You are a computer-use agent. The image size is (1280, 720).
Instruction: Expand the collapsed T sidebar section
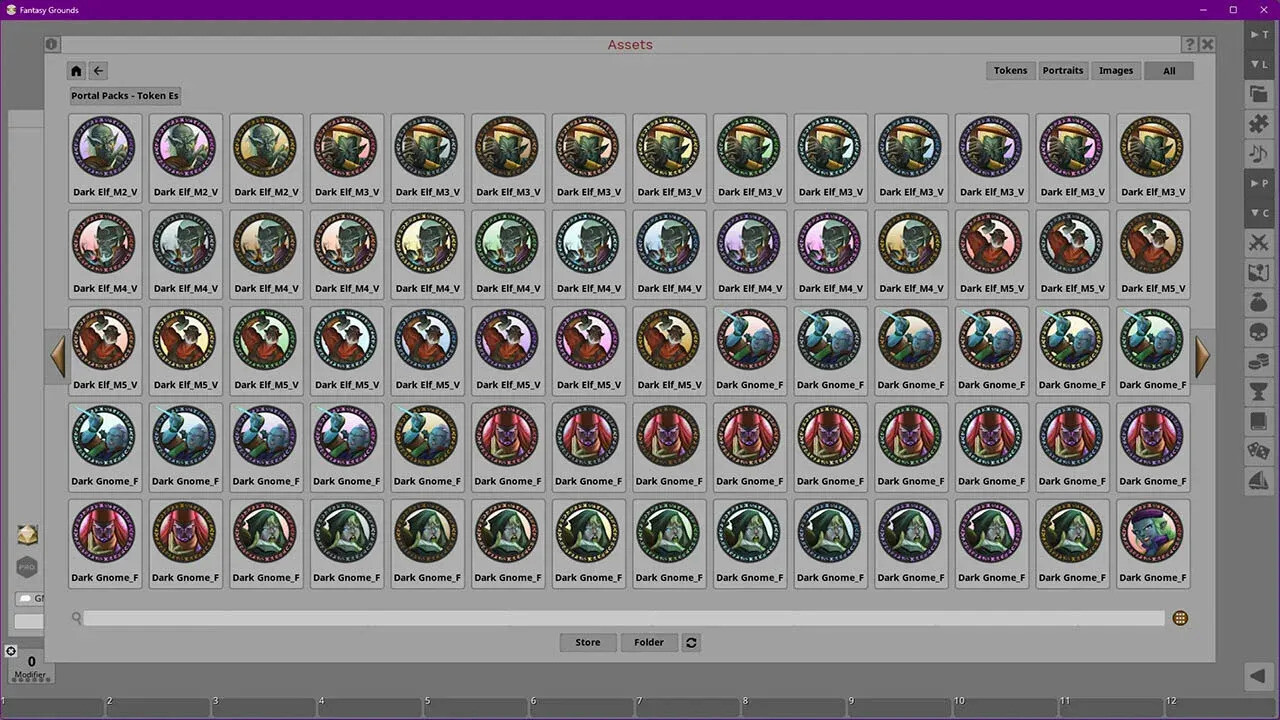tap(1258, 34)
